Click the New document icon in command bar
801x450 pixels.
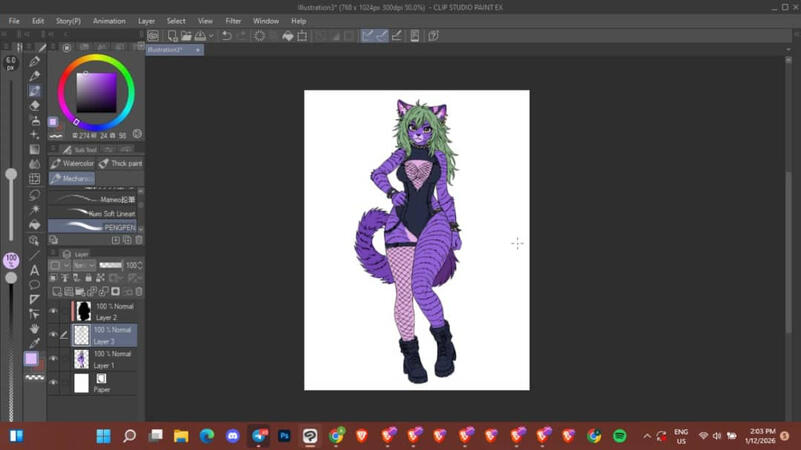pyautogui.click(x=172, y=36)
